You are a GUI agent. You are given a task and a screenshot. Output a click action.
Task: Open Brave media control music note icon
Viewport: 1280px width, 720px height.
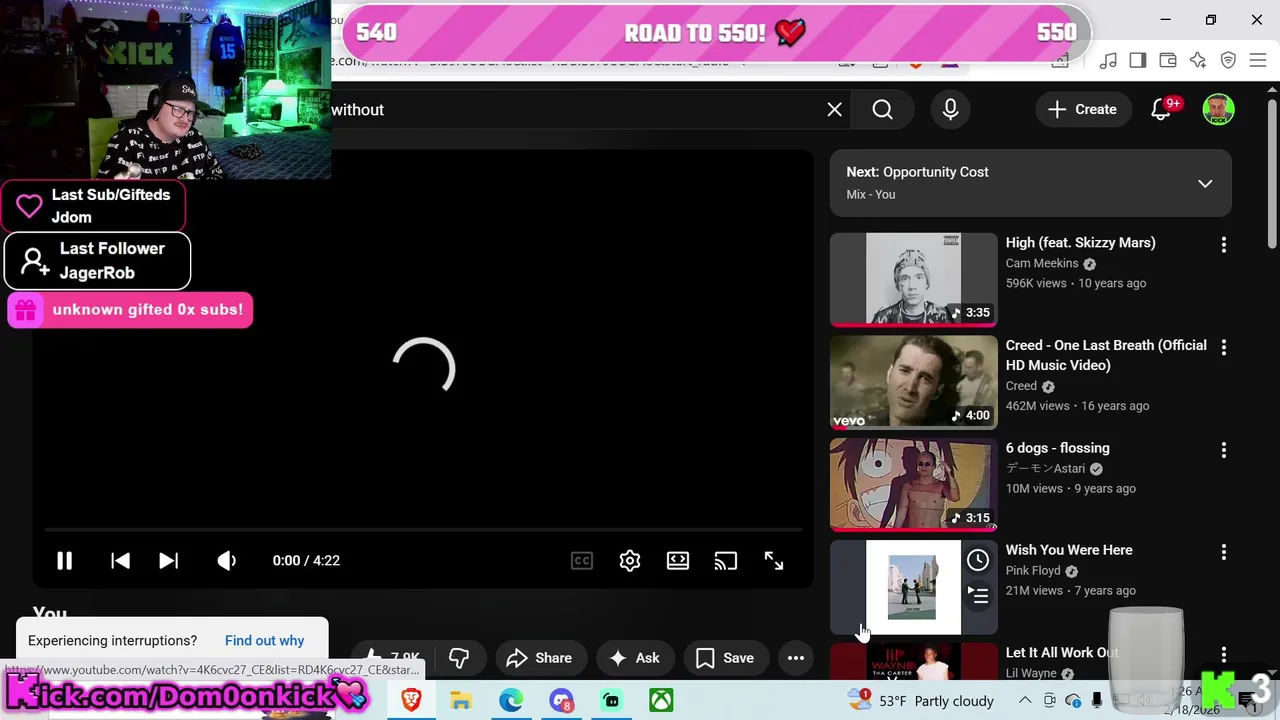[x=1108, y=61]
